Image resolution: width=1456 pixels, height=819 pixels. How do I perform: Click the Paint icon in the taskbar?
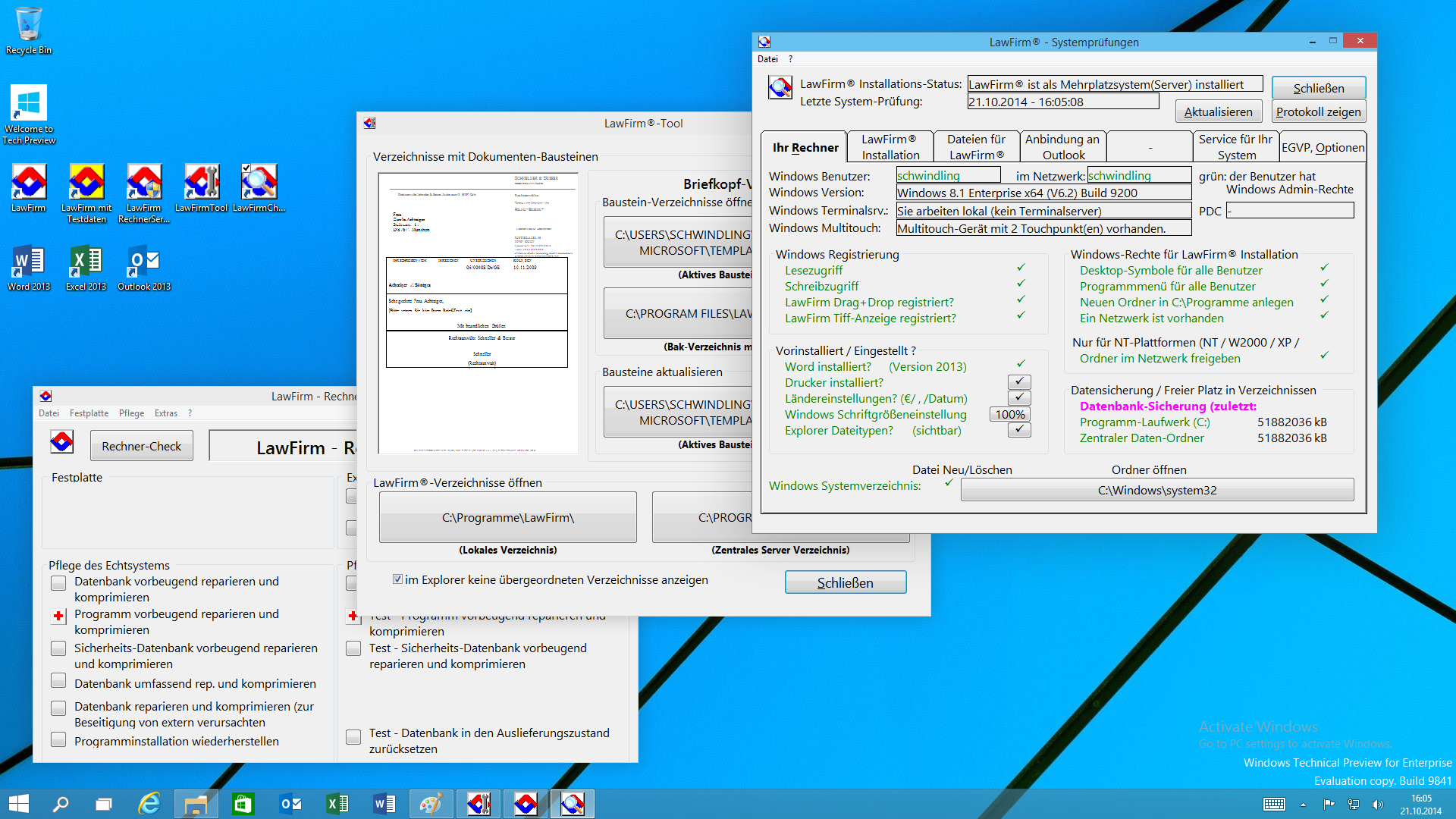(x=431, y=804)
